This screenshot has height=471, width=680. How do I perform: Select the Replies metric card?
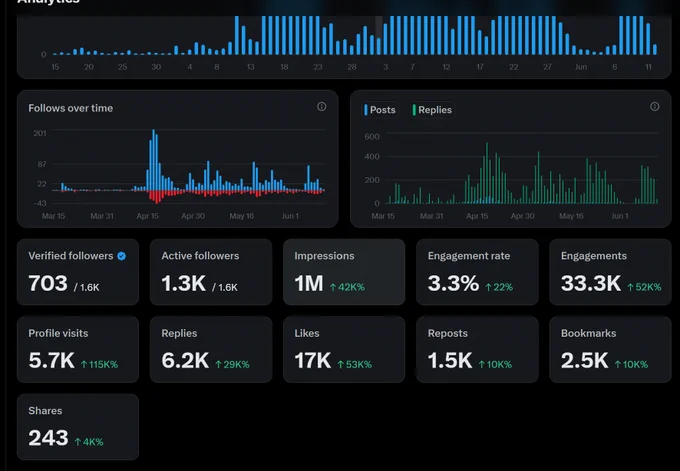pos(211,350)
